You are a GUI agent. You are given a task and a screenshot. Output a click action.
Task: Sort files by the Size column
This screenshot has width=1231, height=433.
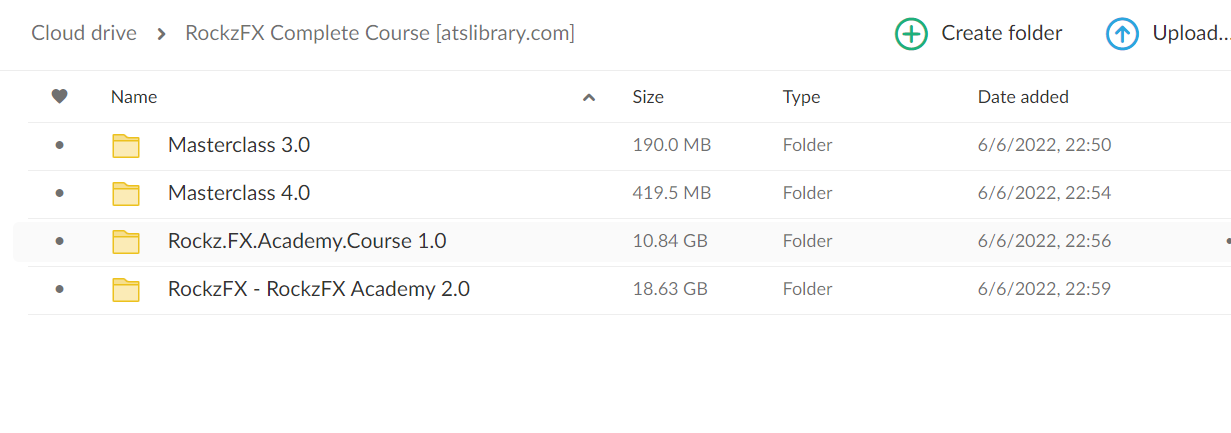point(648,97)
